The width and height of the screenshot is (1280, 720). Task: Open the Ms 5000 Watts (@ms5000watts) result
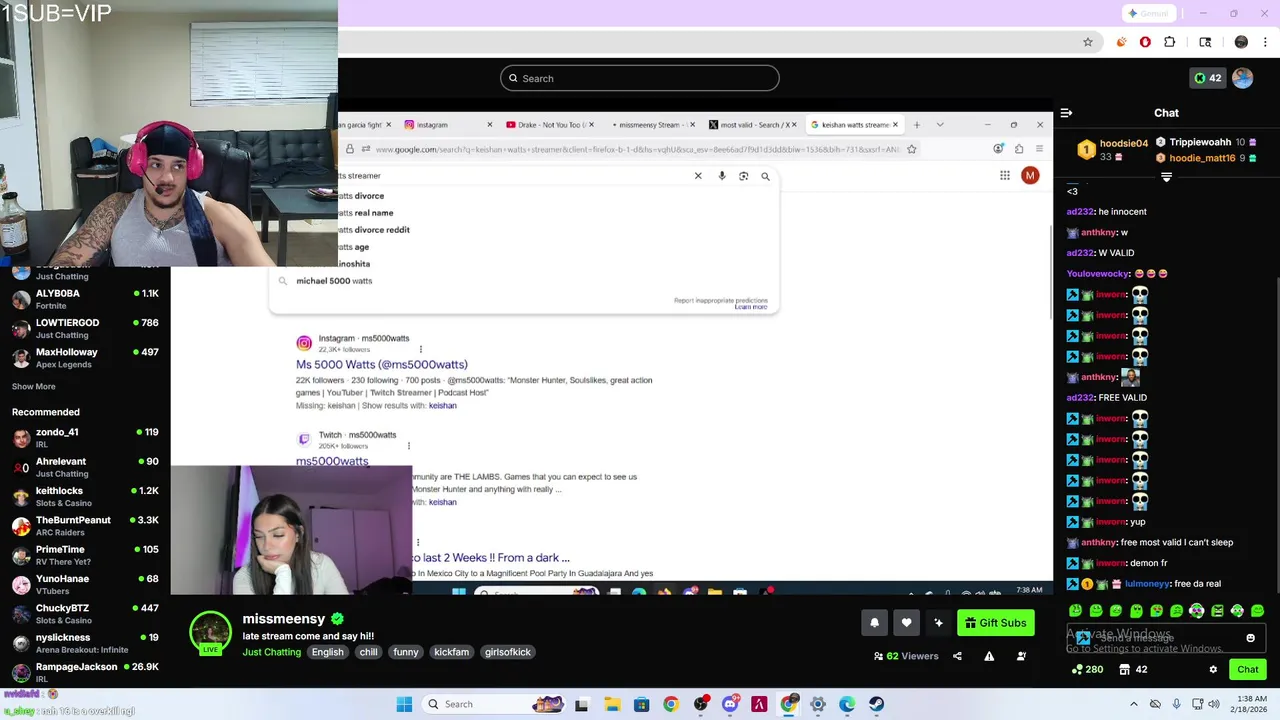pyautogui.click(x=382, y=365)
